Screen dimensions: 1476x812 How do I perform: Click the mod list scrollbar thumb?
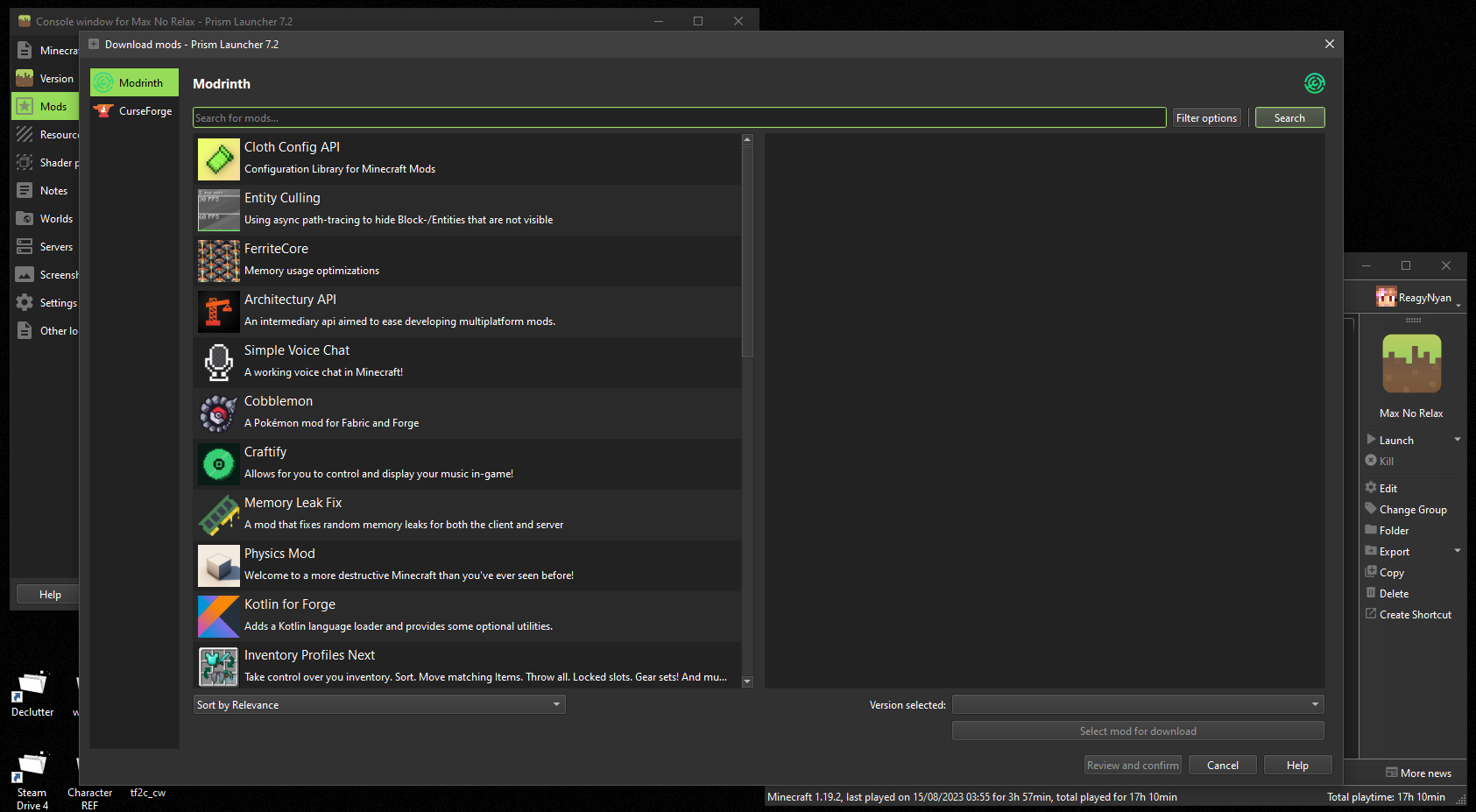(747, 251)
